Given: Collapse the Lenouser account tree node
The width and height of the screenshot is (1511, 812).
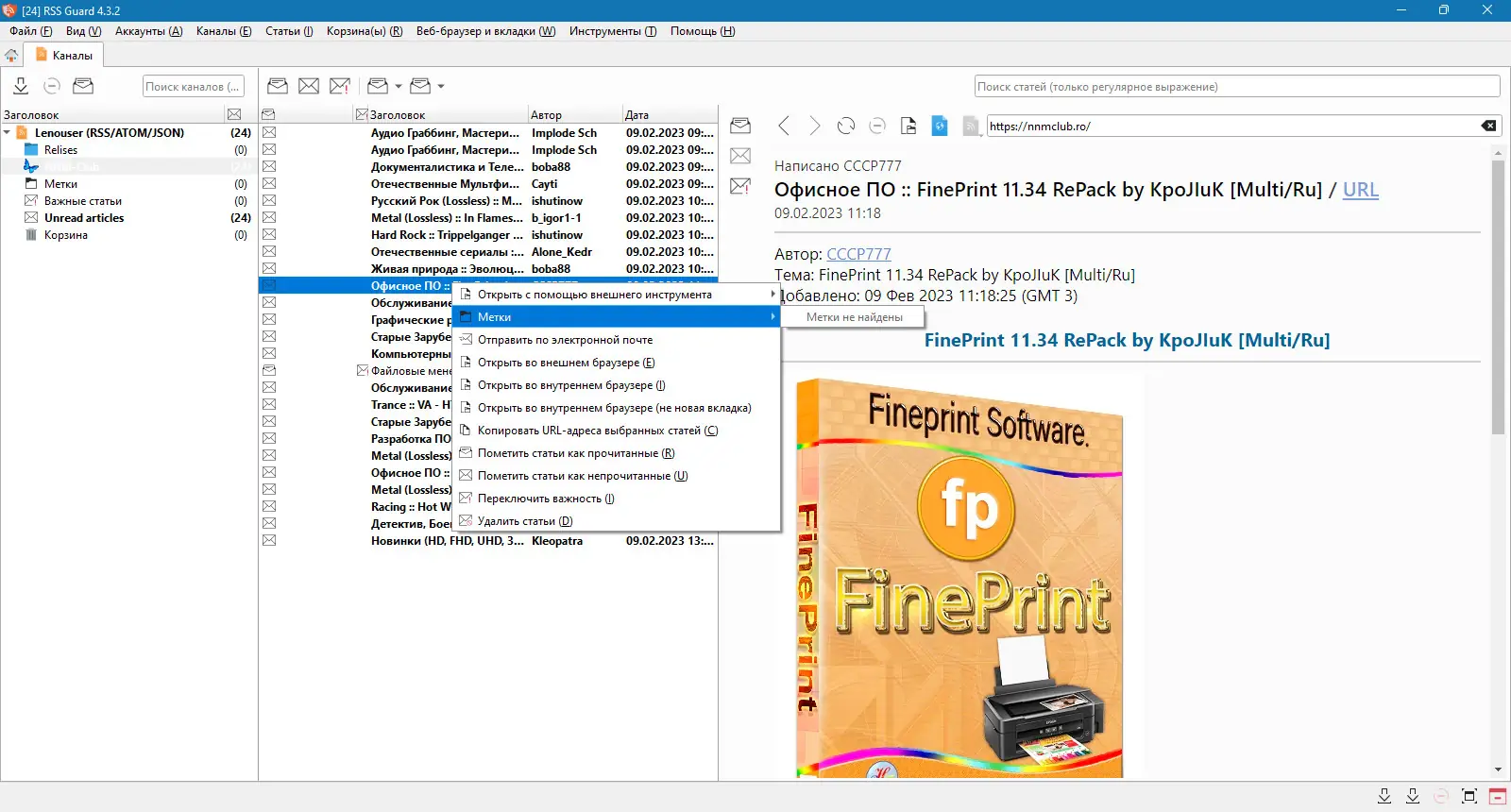Looking at the screenshot, I should pyautogui.click(x=8, y=133).
